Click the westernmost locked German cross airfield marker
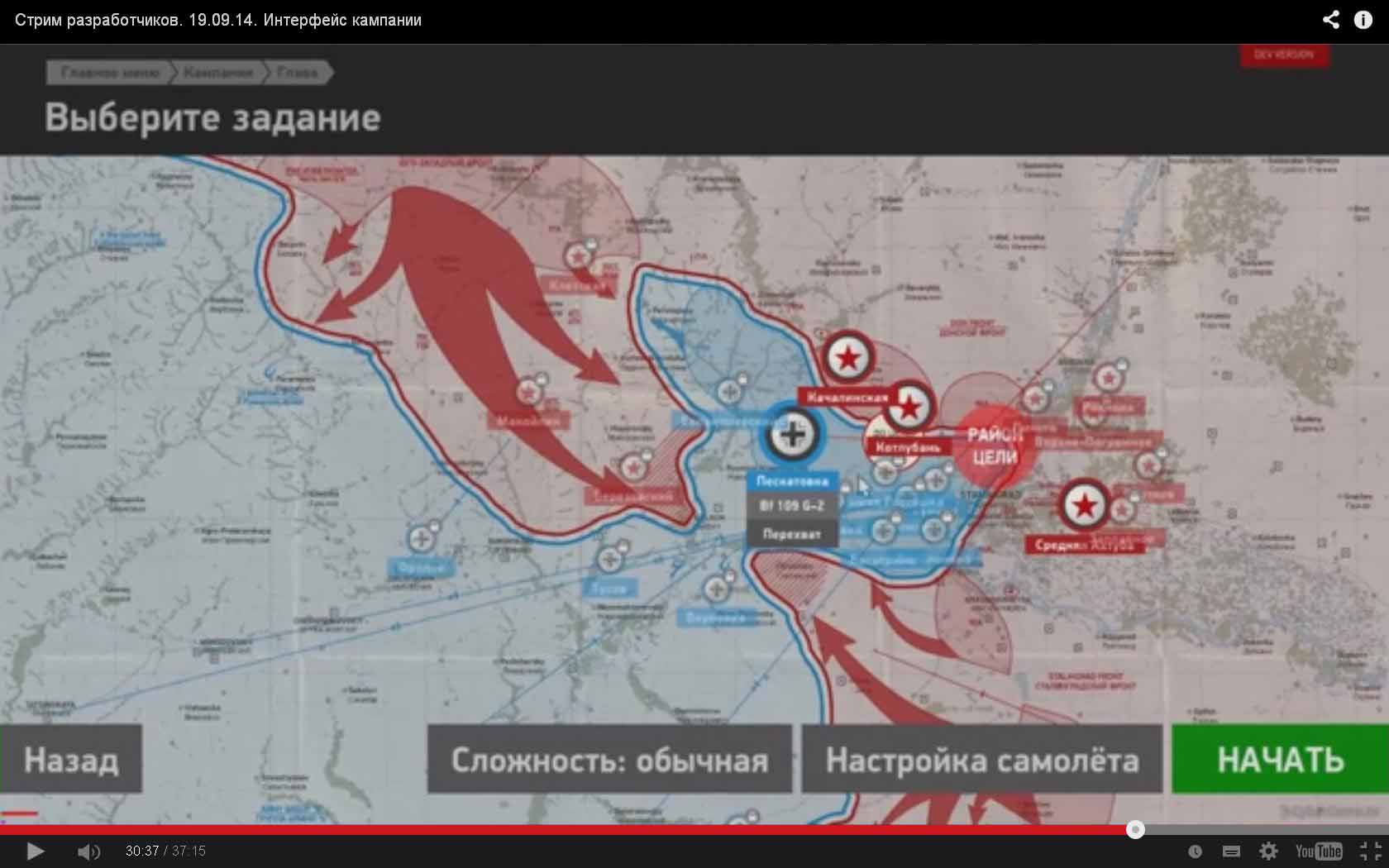The width and height of the screenshot is (1389, 868). (422, 538)
